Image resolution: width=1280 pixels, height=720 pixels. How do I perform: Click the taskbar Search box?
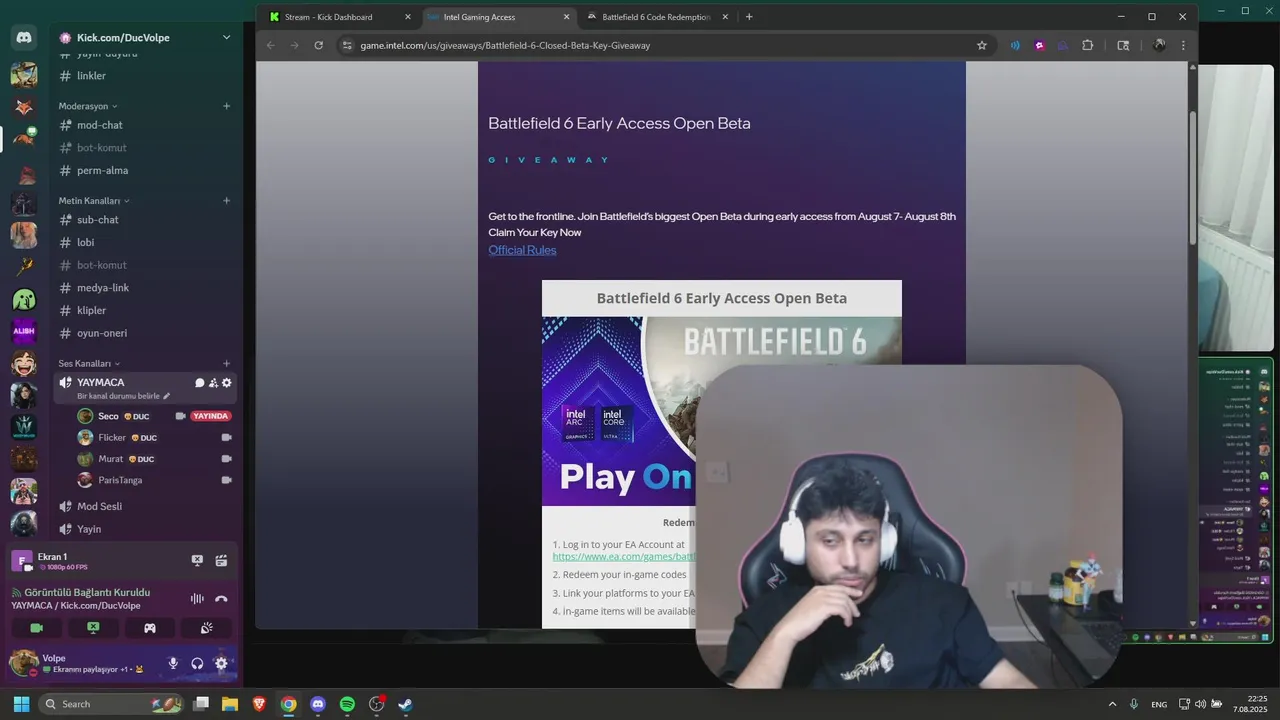tap(109, 704)
